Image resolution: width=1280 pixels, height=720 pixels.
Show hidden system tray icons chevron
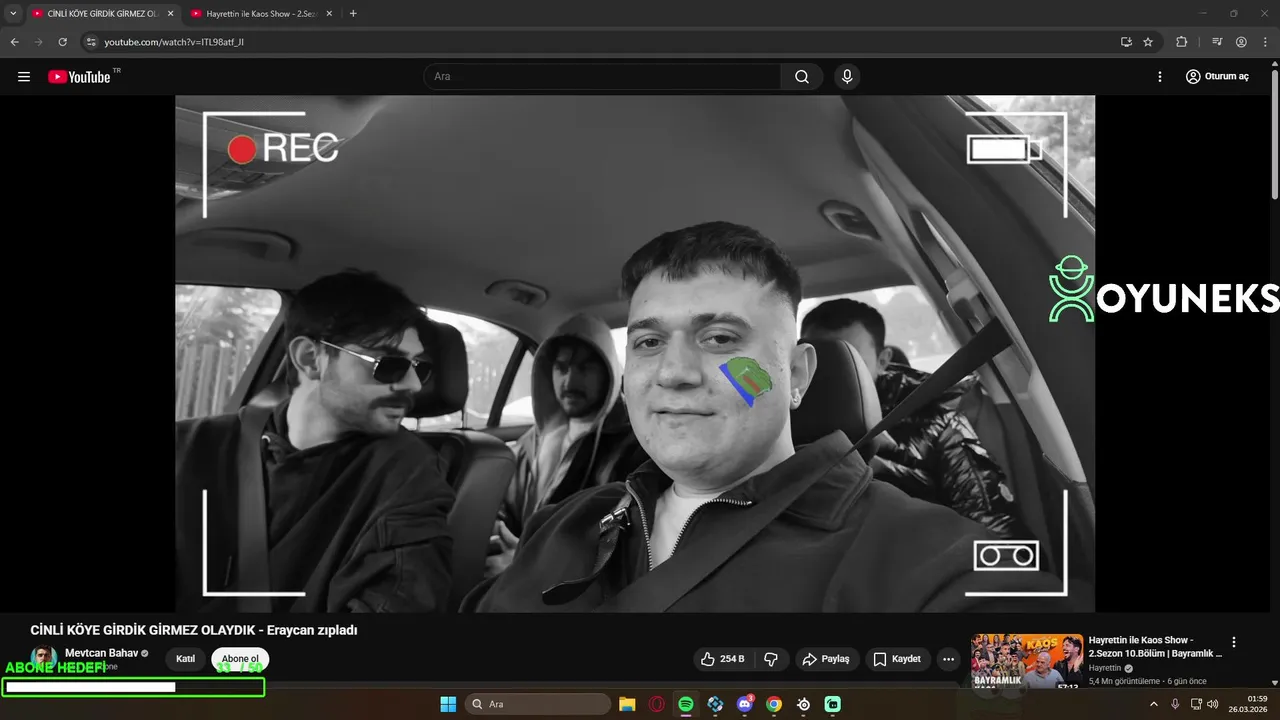point(1154,704)
